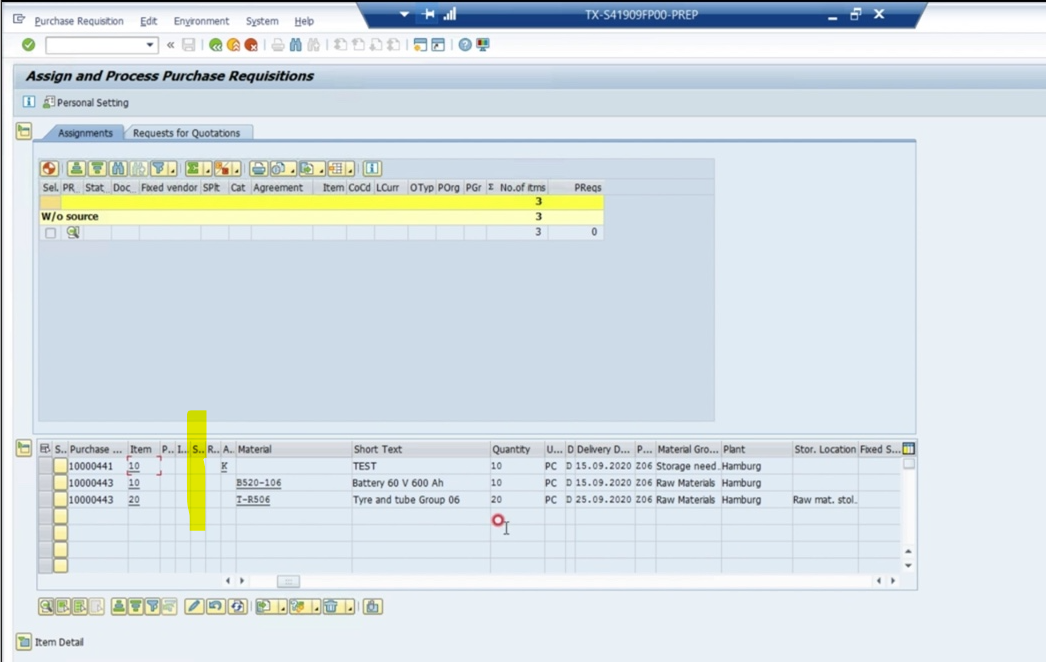Click the Set Filter icon in bottom toolbar
1046x662 pixels.
click(x=153, y=607)
